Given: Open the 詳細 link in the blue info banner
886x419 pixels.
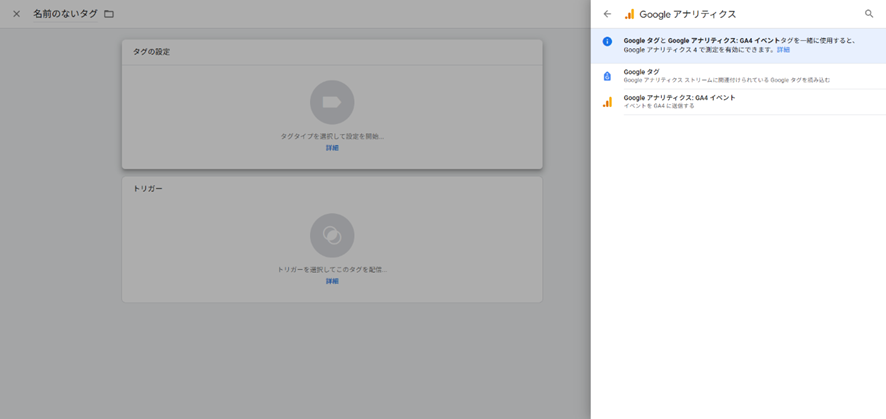Looking at the screenshot, I should point(783,50).
